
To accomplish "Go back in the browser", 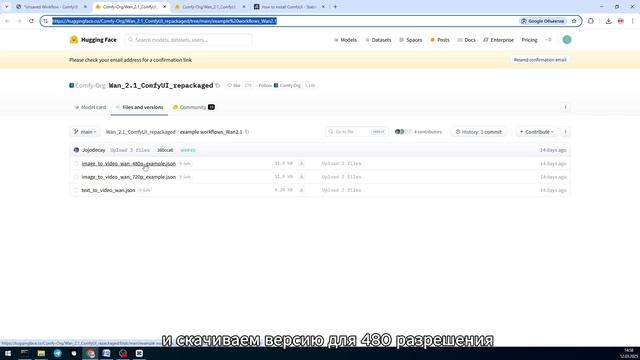I will click(x=7, y=21).
